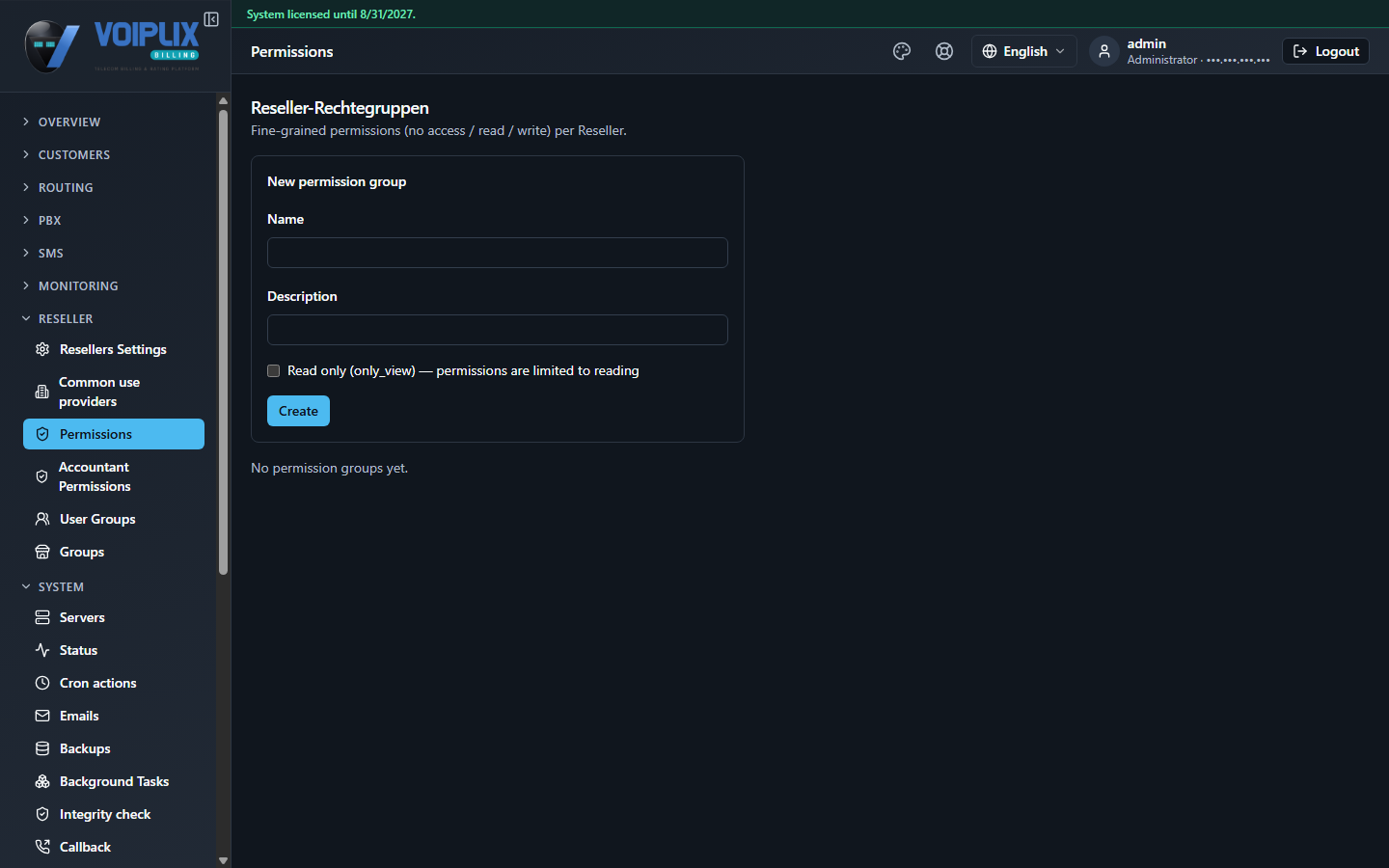Viewport: 1389px width, 868px height.
Task: Click the support lifebuoy icon
Action: point(944,51)
